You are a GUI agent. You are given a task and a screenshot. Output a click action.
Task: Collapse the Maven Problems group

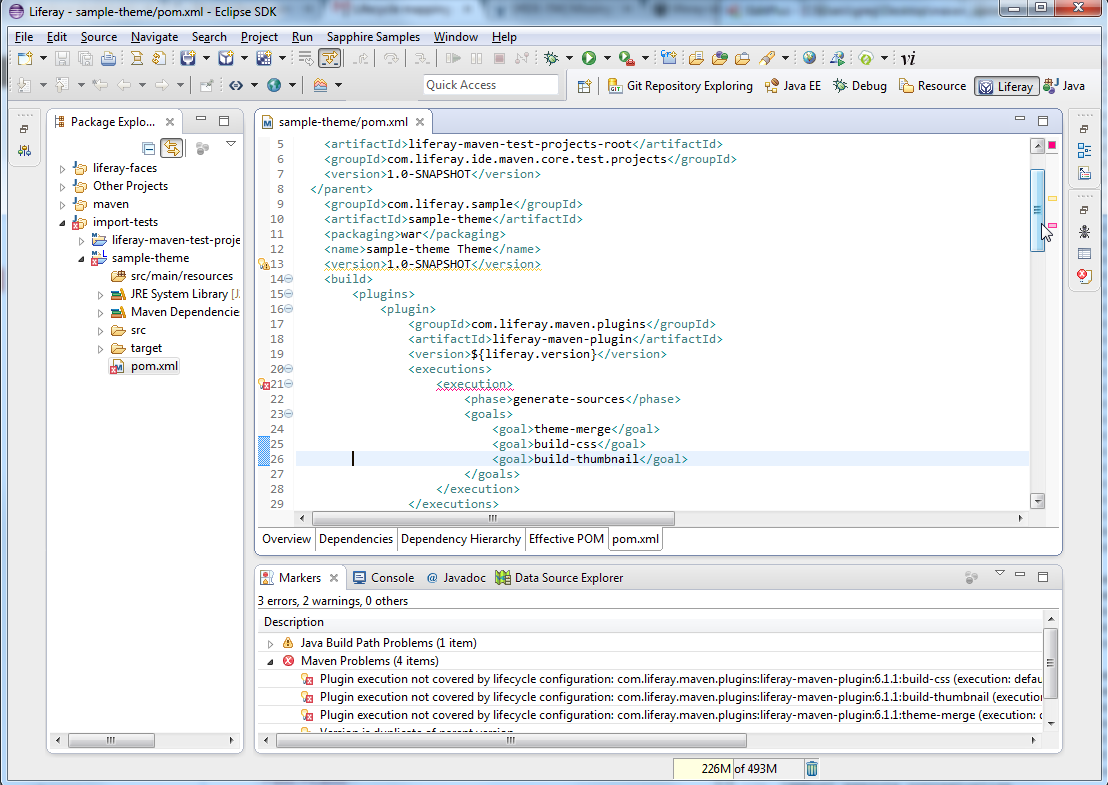[x=270, y=661]
